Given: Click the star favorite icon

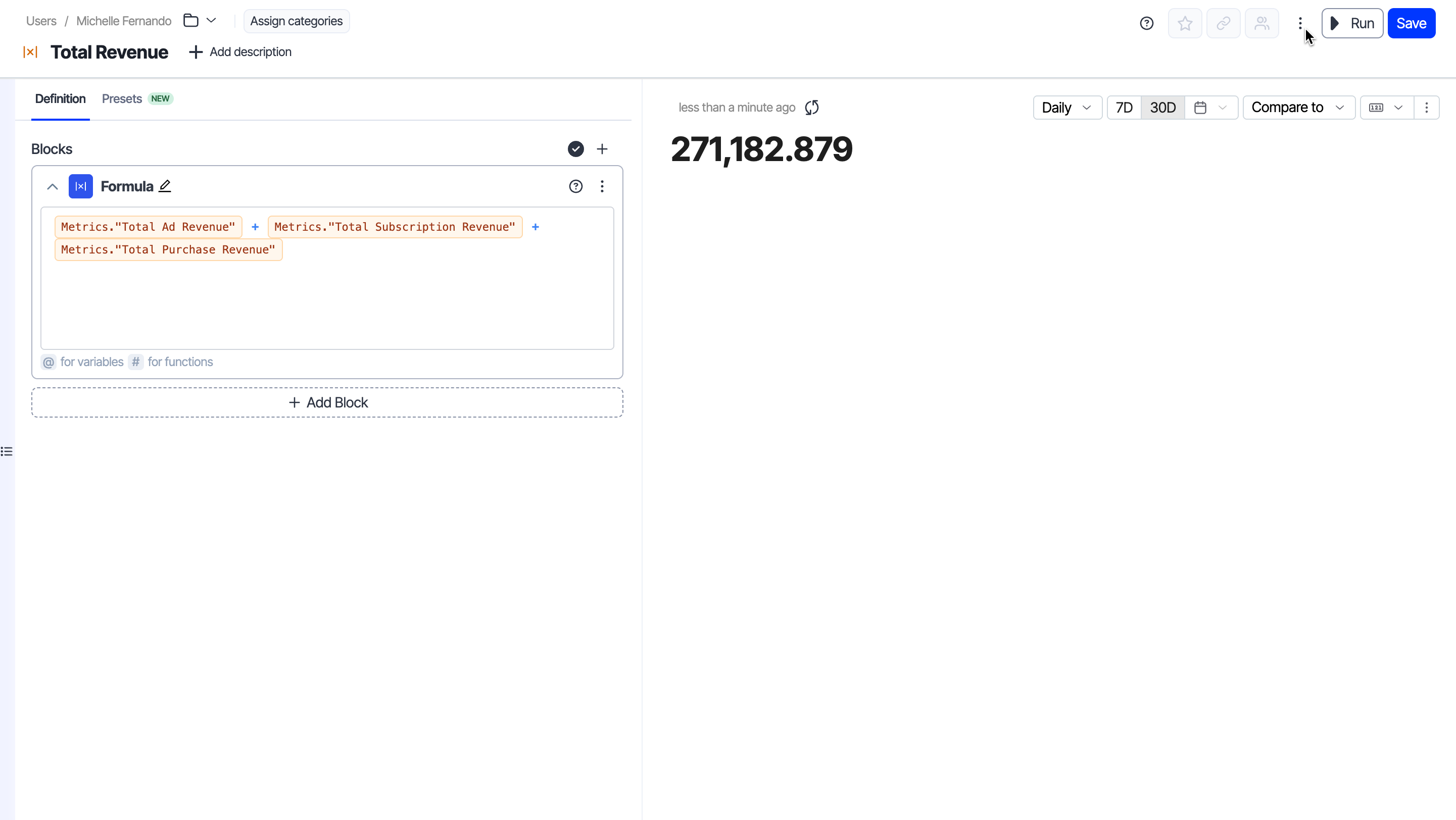Looking at the screenshot, I should 1185,24.
